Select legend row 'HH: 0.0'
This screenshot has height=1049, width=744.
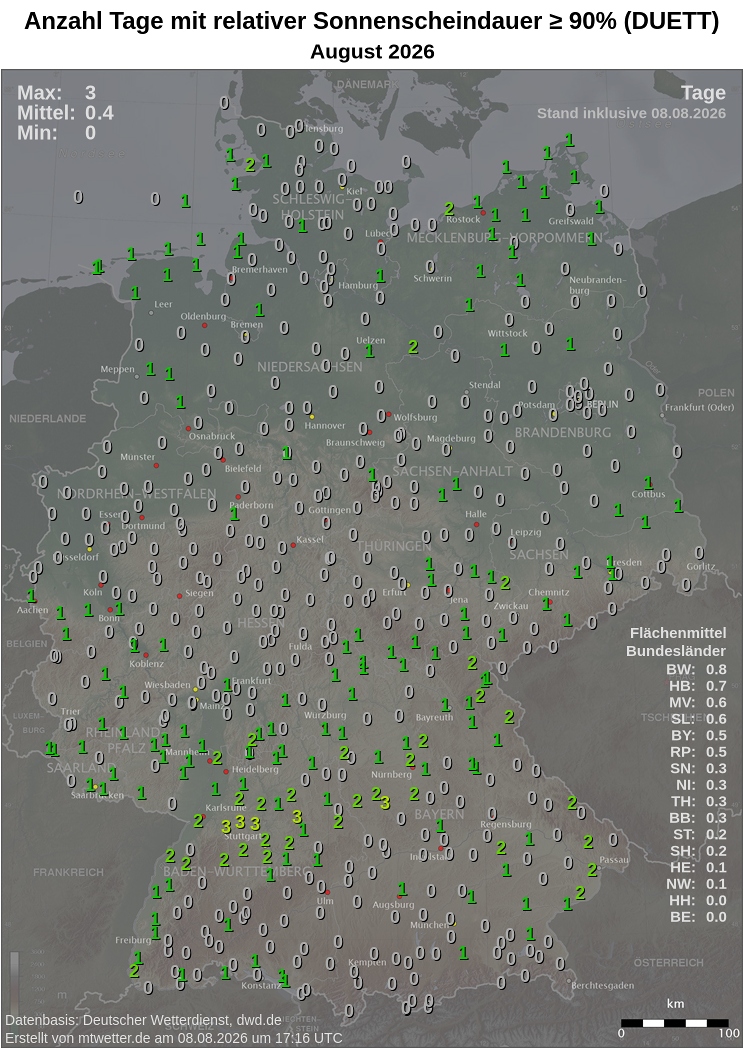[697, 900]
